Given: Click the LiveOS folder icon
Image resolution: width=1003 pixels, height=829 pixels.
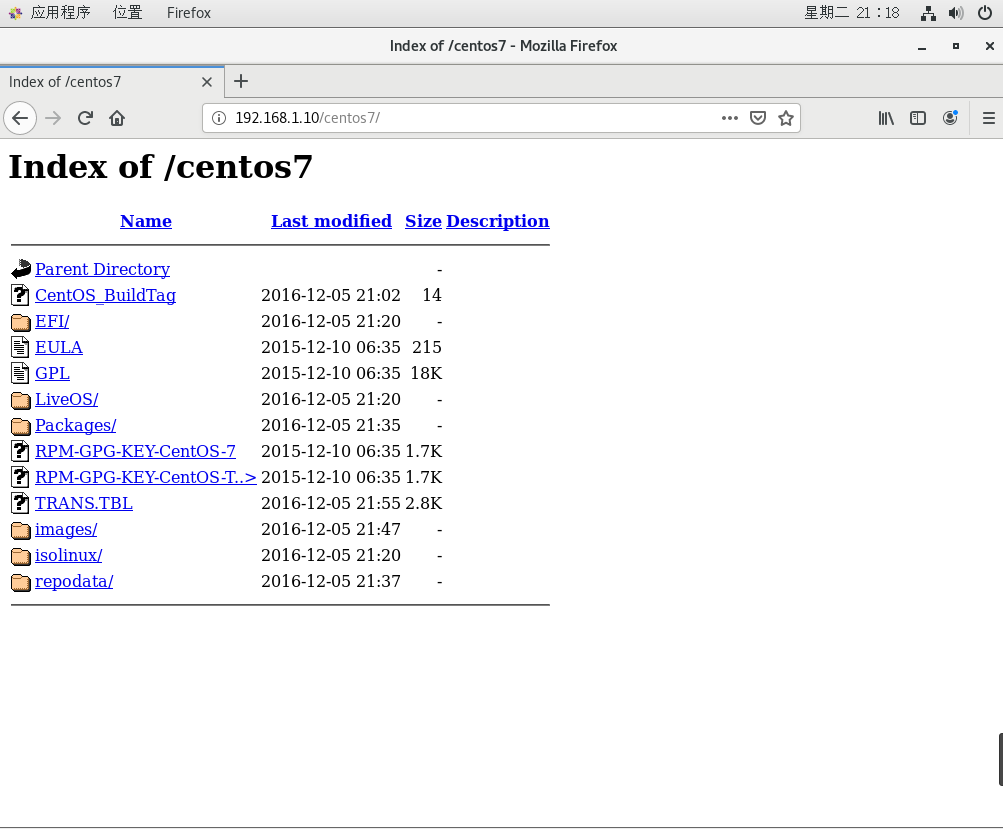Looking at the screenshot, I should pos(20,400).
